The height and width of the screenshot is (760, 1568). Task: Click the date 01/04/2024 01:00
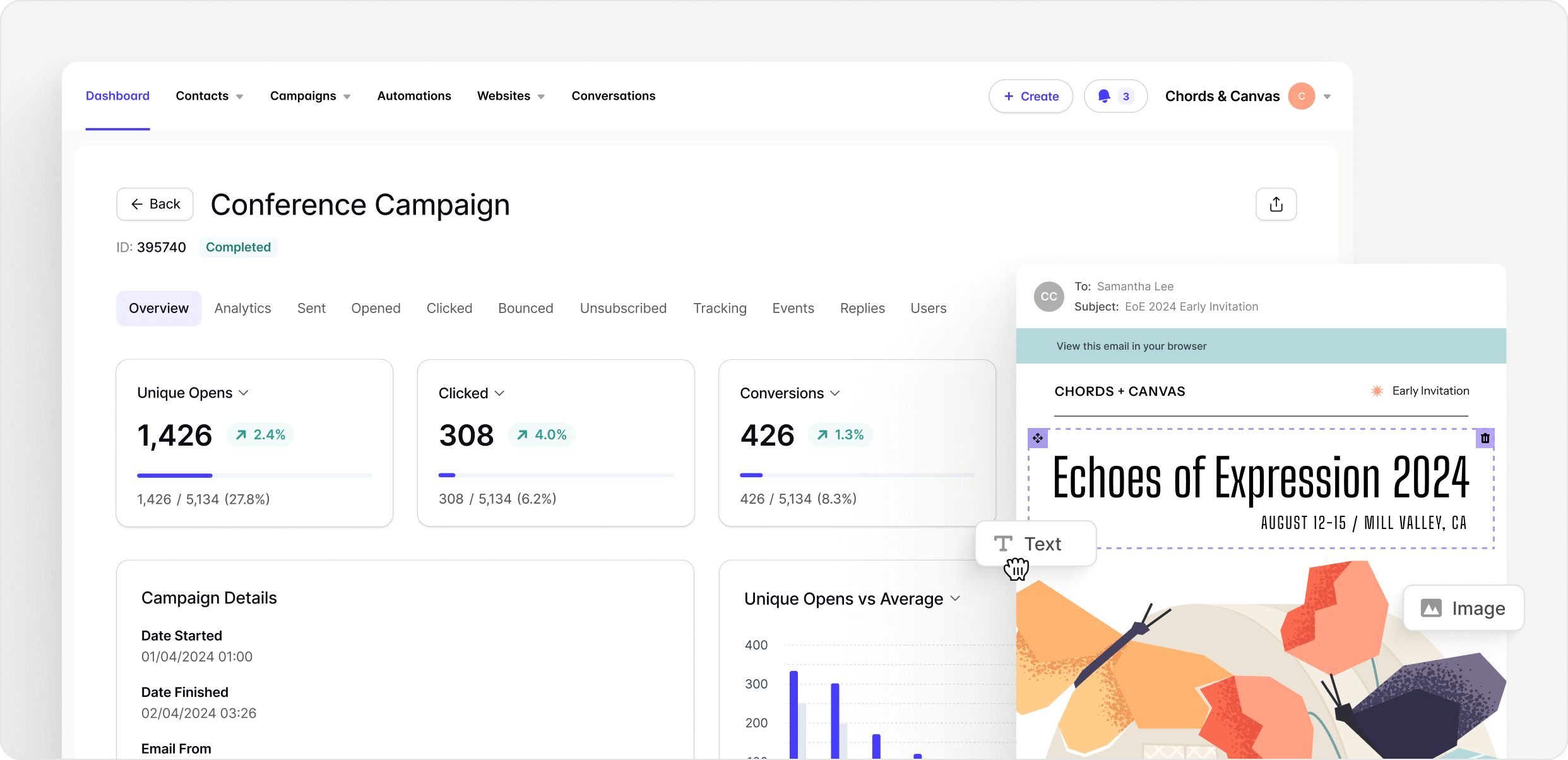pyautogui.click(x=197, y=656)
